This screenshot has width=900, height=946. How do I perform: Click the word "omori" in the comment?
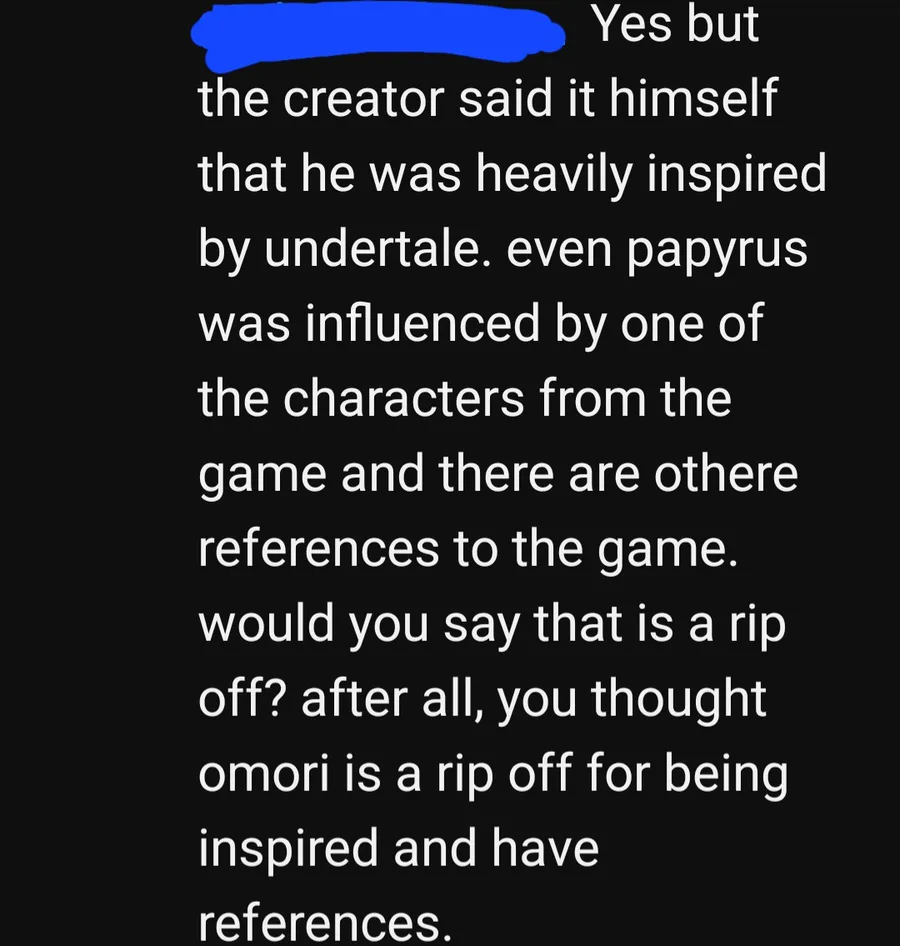[264, 773]
